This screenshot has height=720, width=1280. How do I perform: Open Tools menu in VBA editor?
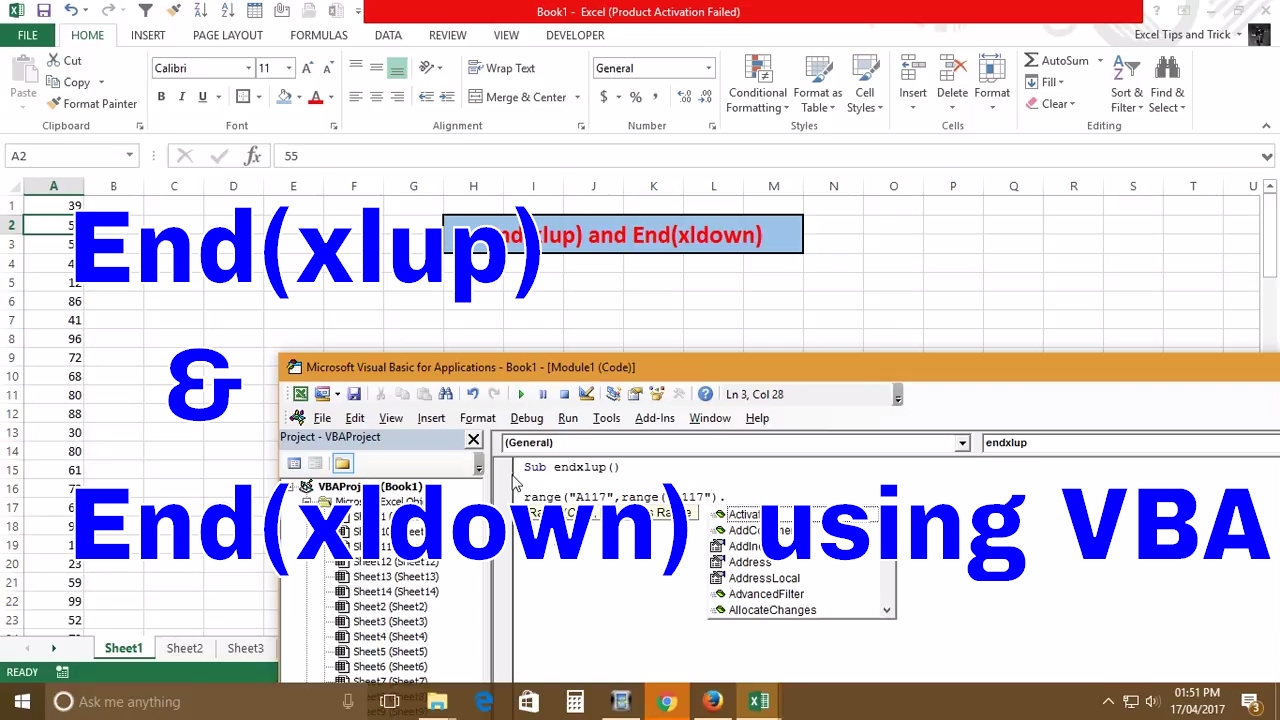(606, 418)
